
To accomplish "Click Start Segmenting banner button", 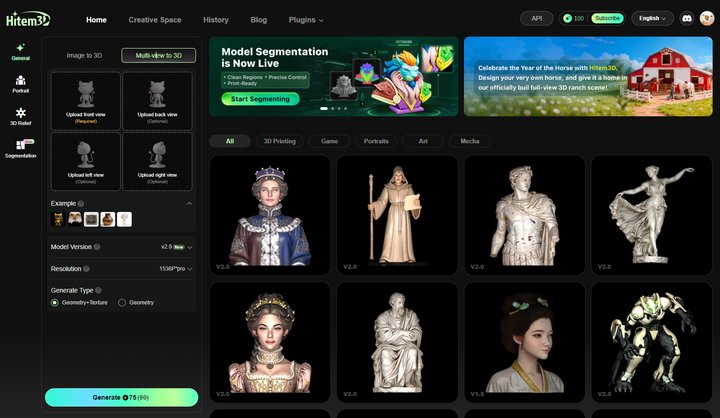I will tap(260, 99).
